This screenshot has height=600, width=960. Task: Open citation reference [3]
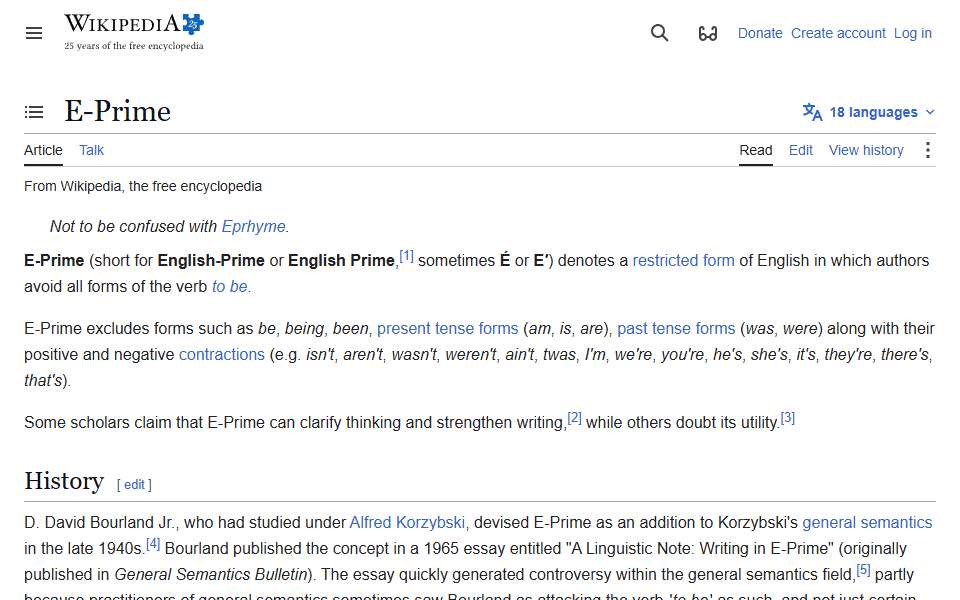click(x=787, y=418)
